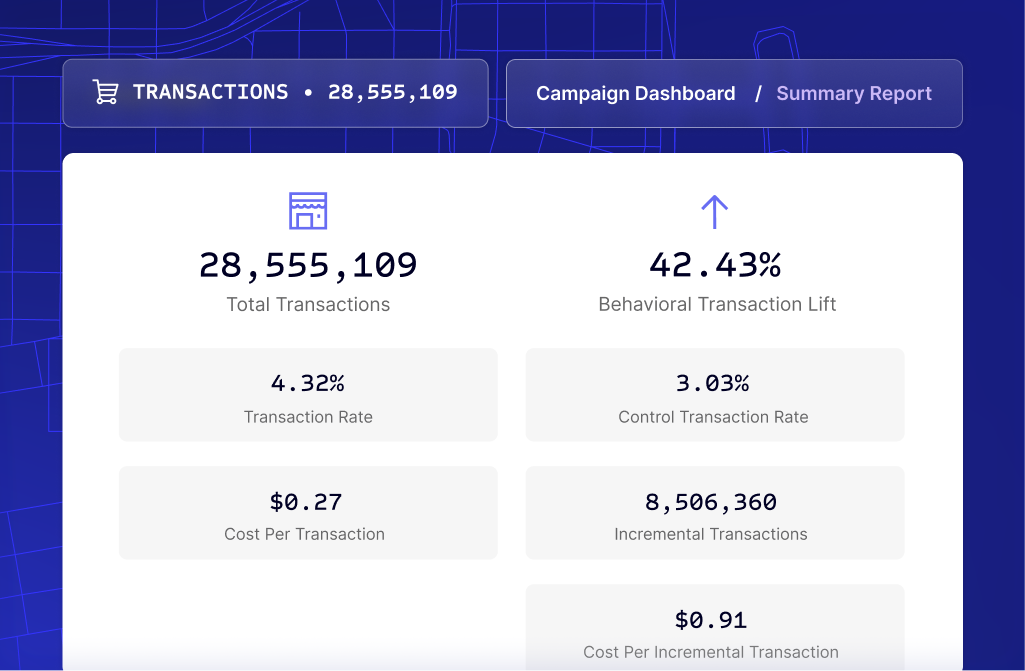Click the 42.43% lift value
The height and width of the screenshot is (671, 1025).
coord(715,265)
